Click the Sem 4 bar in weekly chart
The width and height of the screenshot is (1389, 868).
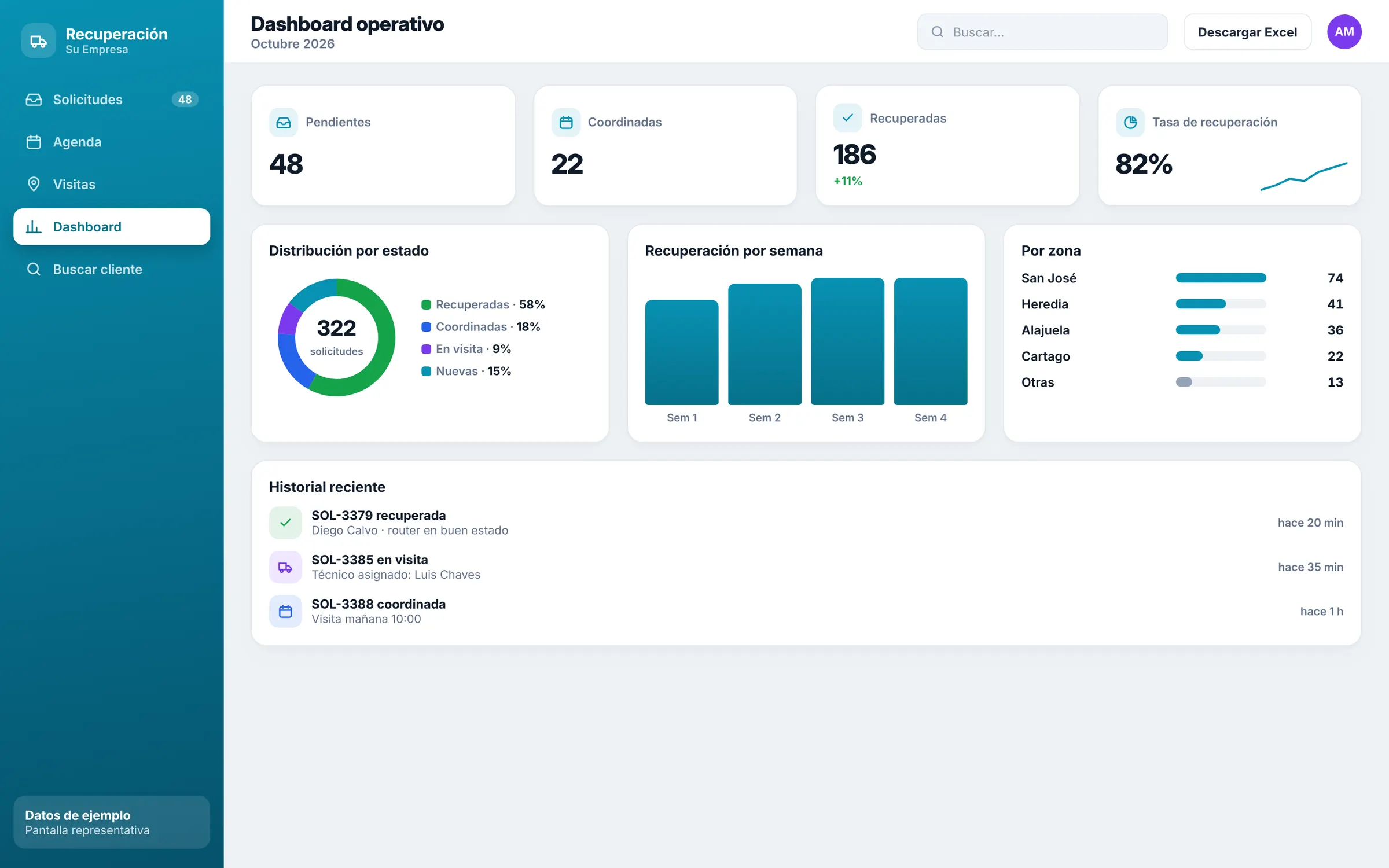[x=931, y=341]
